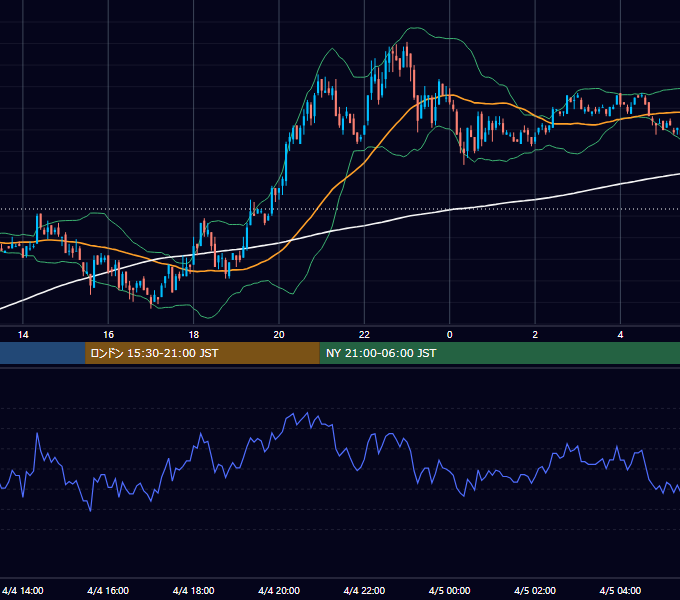Click the 2 hour label on price chart
The image size is (680, 600).
coord(535,335)
